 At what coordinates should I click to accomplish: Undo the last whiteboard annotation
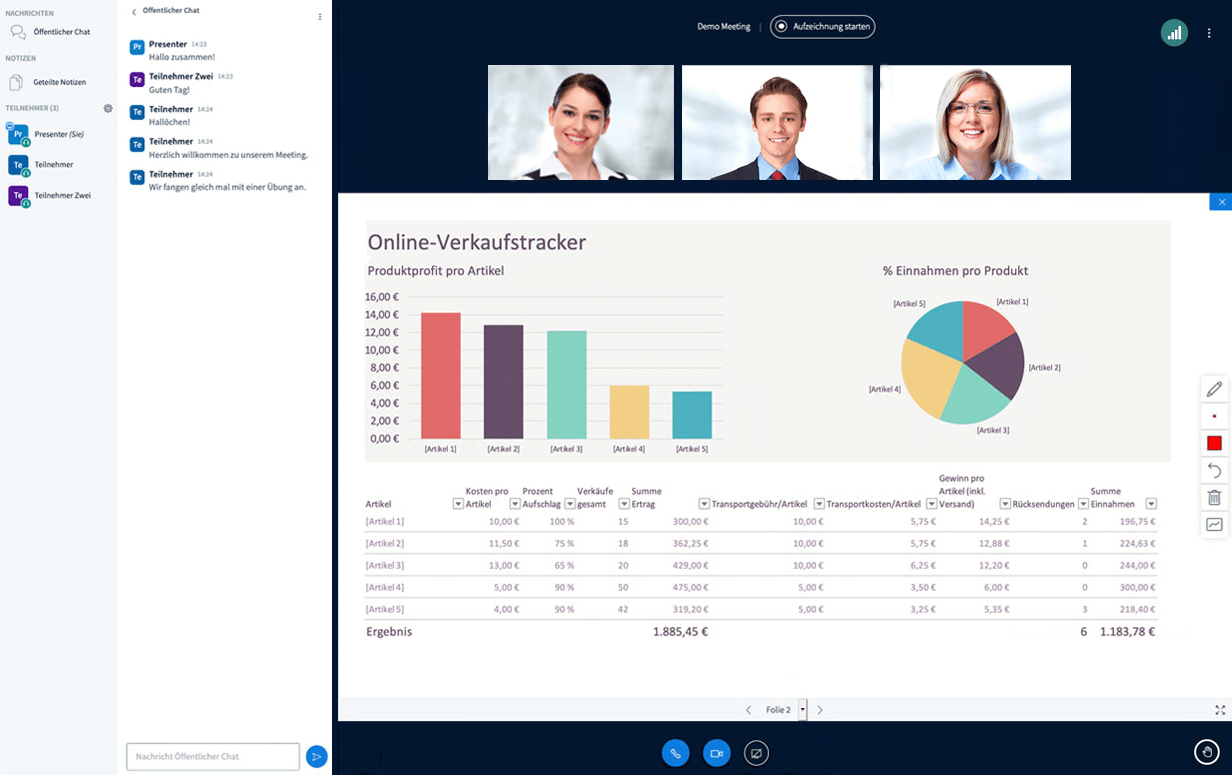[1214, 470]
